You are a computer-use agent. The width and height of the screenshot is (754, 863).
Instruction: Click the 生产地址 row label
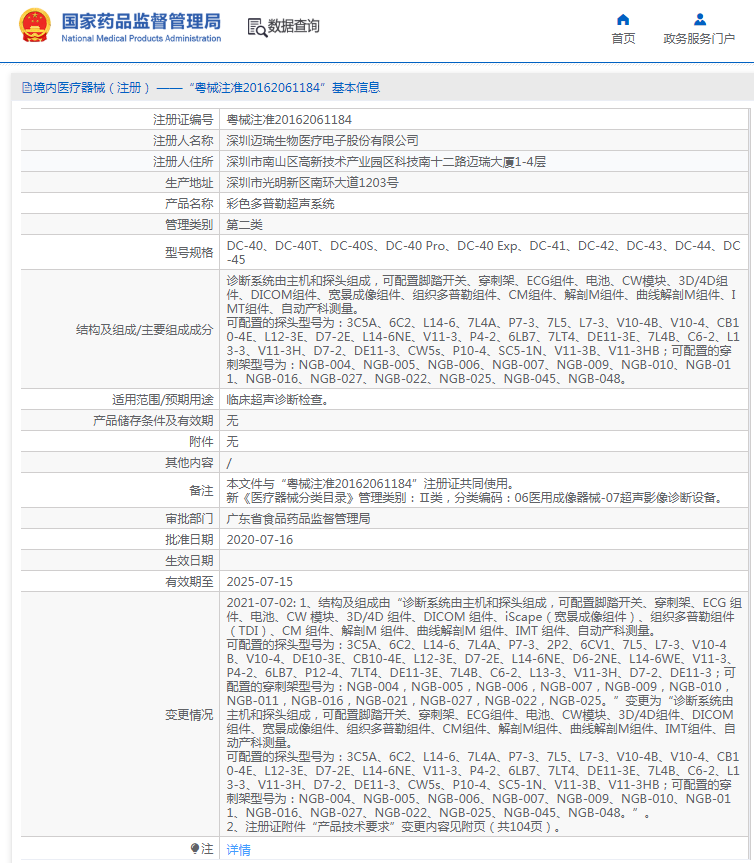(189, 182)
